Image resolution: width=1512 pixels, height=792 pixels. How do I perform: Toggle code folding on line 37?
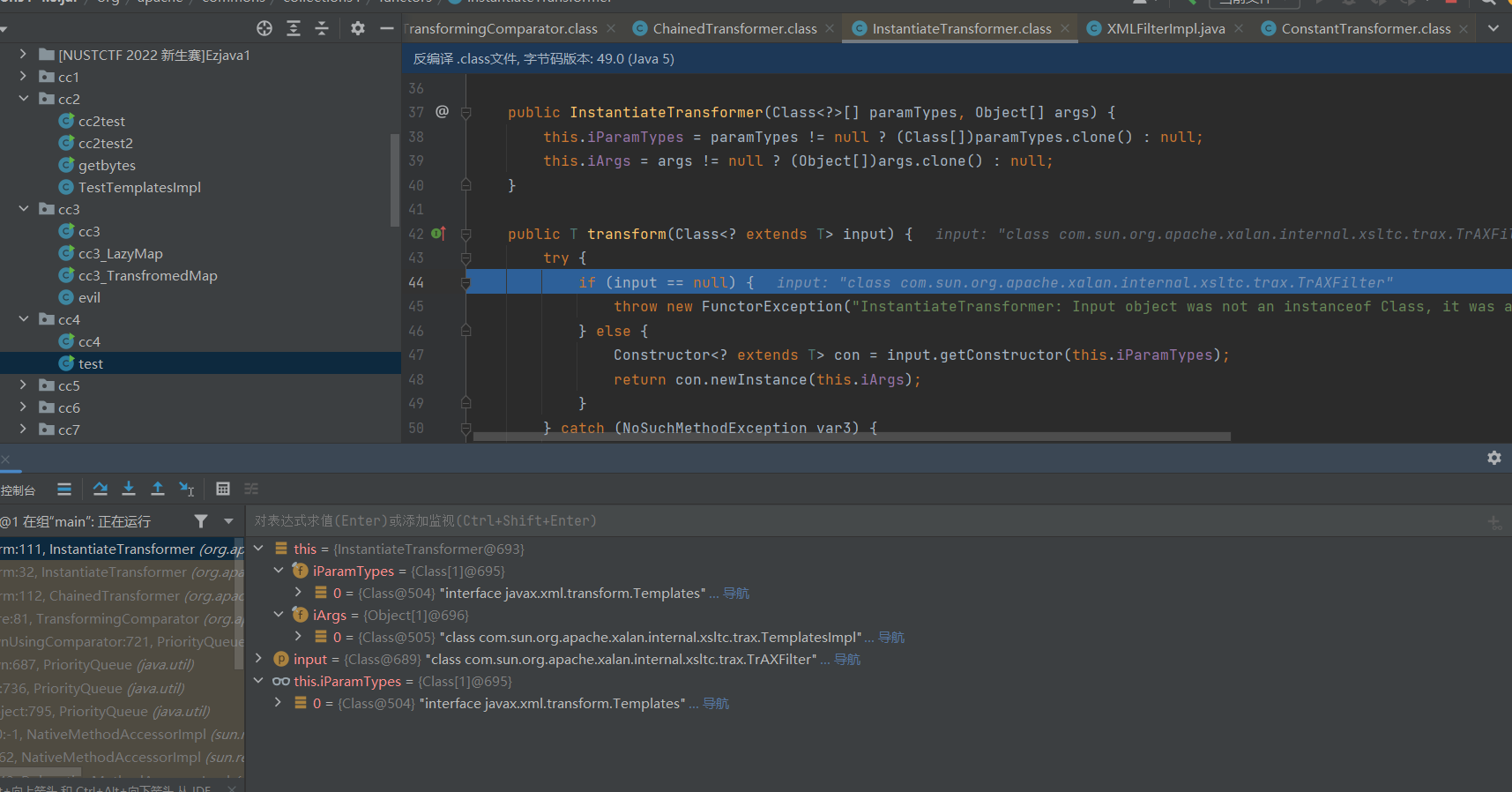[466, 113]
